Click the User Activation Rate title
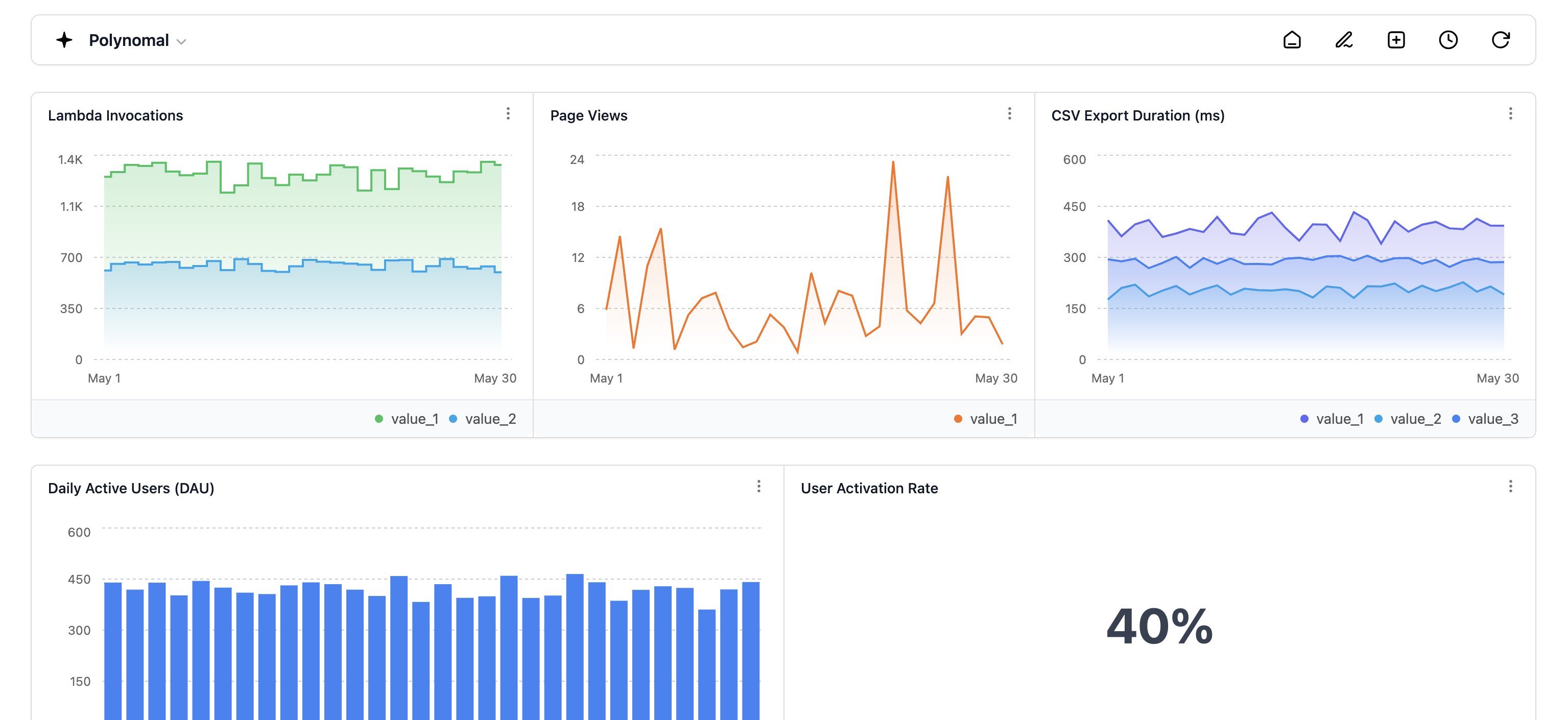This screenshot has width=1568, height=720. [869, 488]
